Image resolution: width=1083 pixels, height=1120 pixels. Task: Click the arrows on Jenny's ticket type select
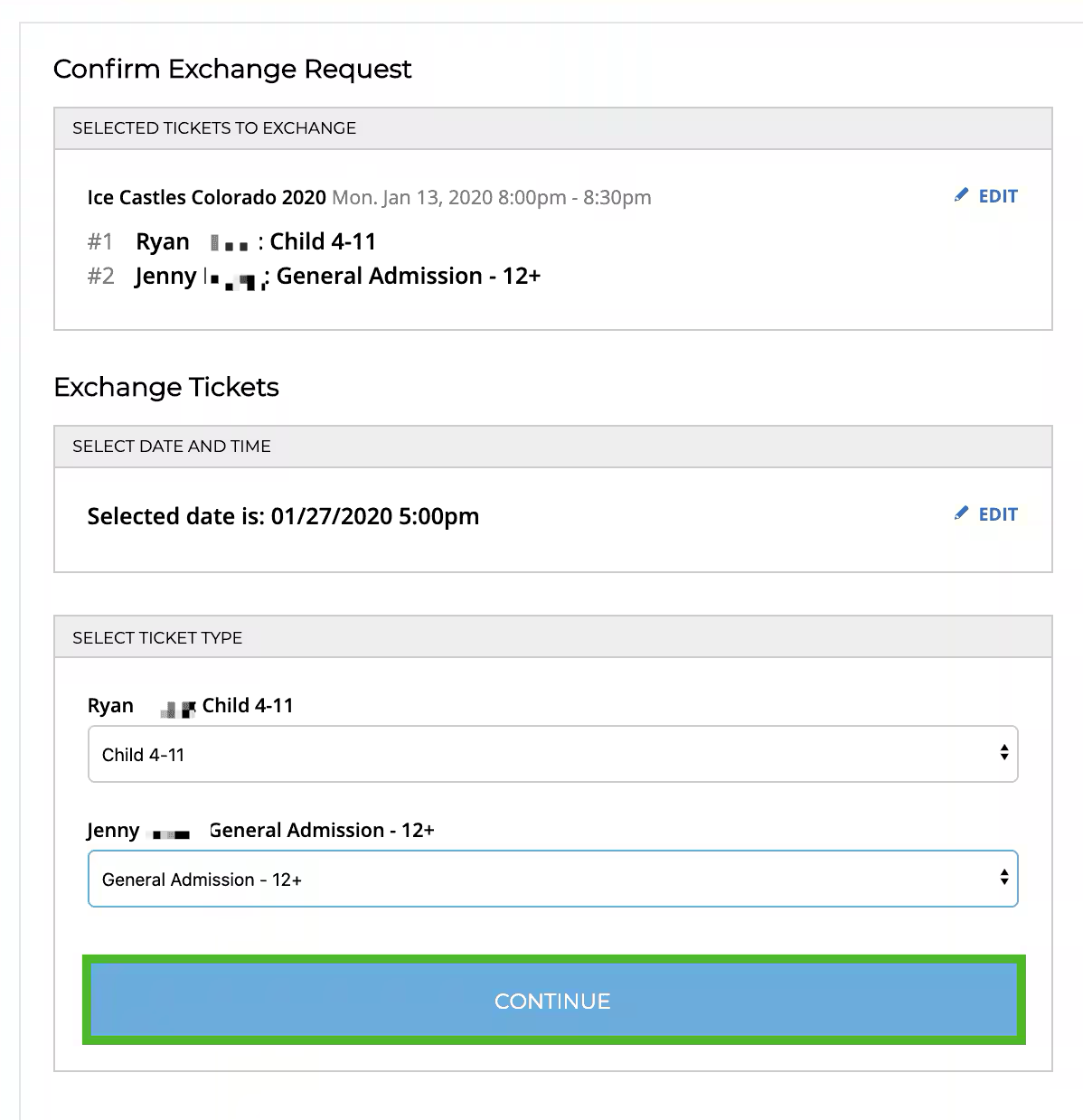coord(1003,878)
